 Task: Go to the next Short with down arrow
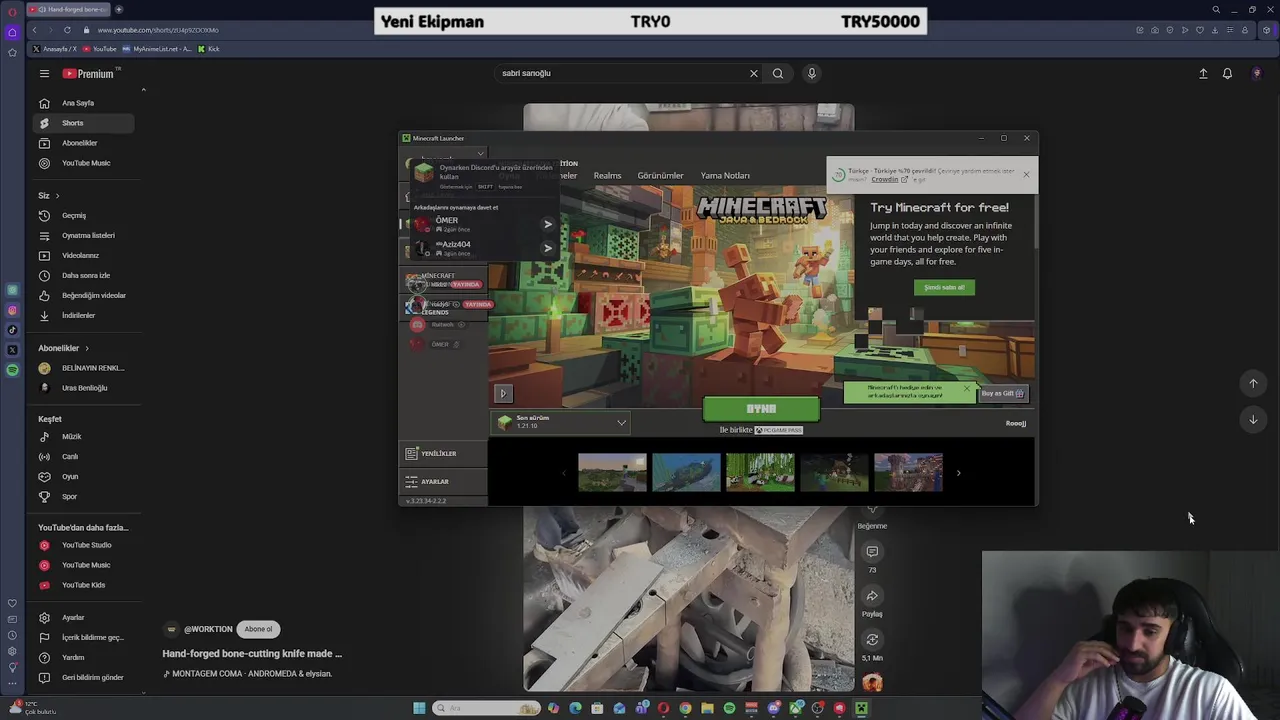click(1253, 420)
